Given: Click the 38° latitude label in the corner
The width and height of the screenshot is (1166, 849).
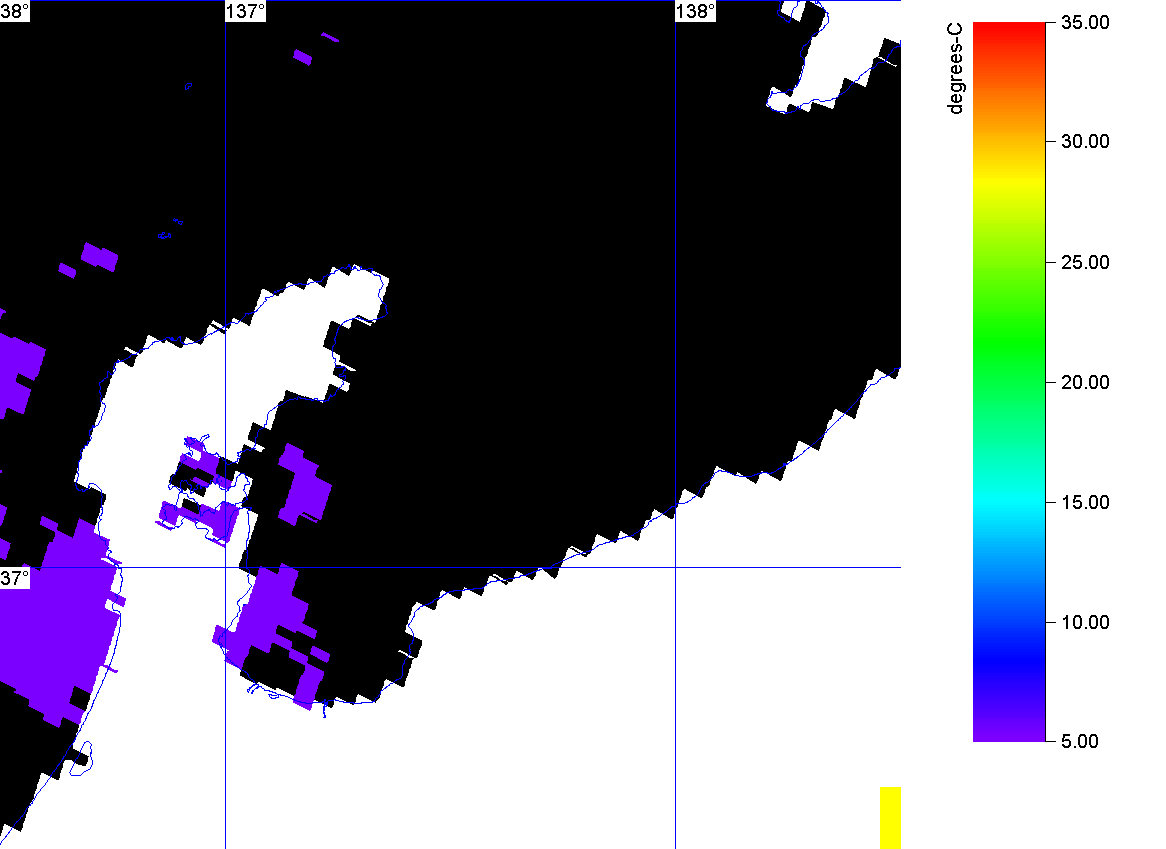Looking at the screenshot, I should 15,11.
